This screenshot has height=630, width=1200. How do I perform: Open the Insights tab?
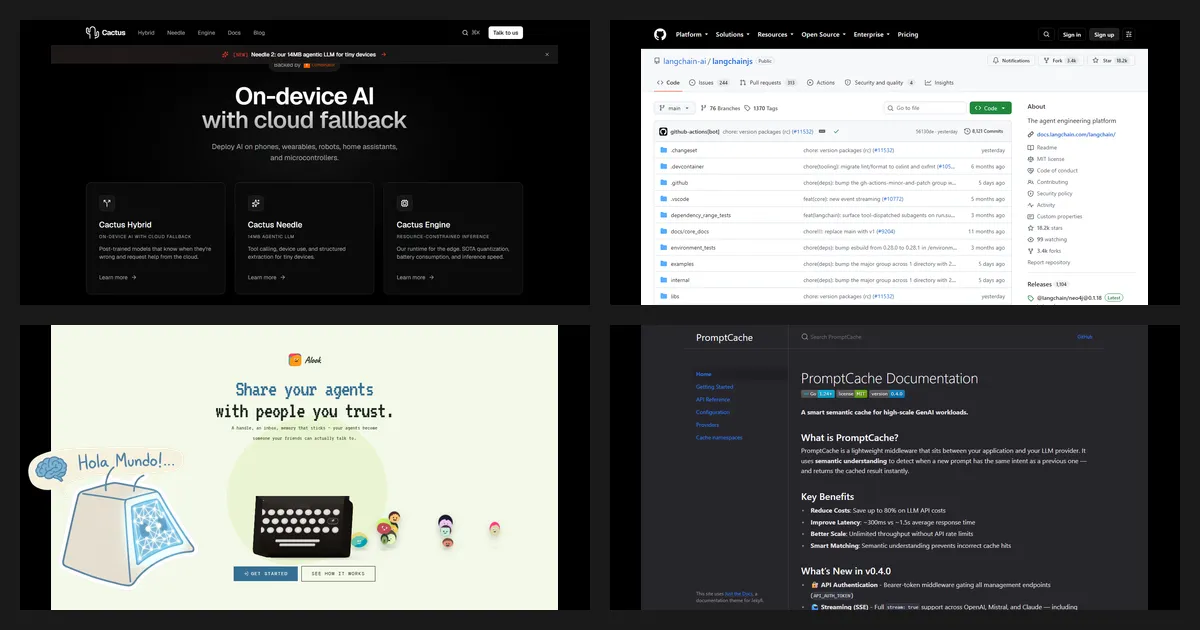point(939,83)
